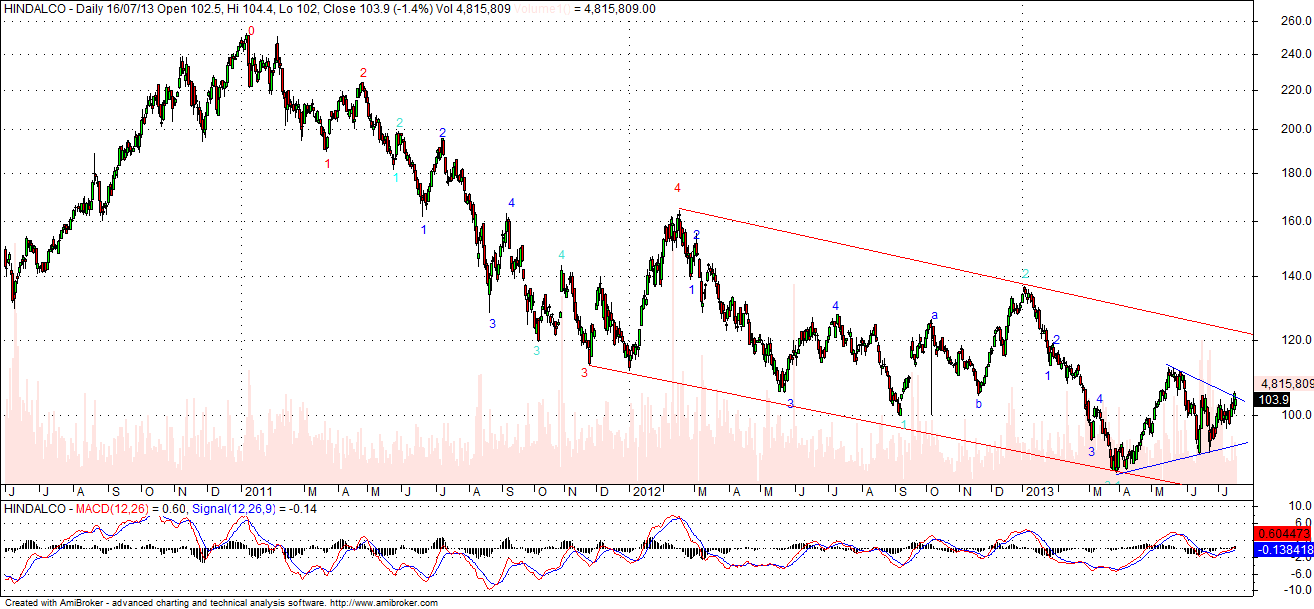Click the 4,815,809 volume label on price axis

pyautogui.click(x=1286, y=383)
